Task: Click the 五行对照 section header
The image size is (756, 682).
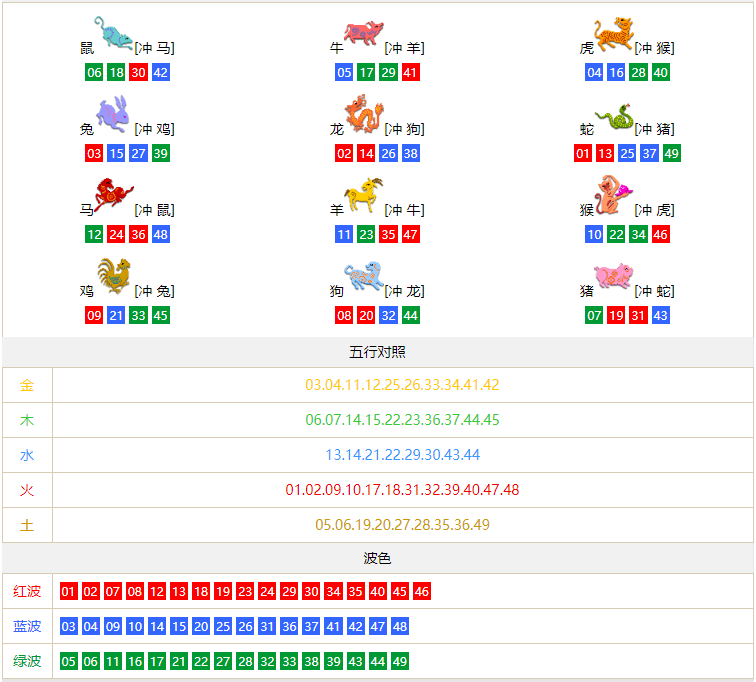Action: pos(377,352)
